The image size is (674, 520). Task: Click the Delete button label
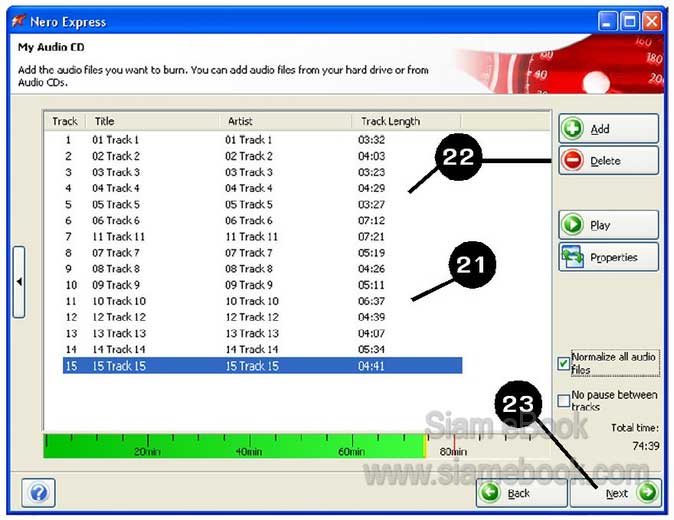pyautogui.click(x=605, y=161)
